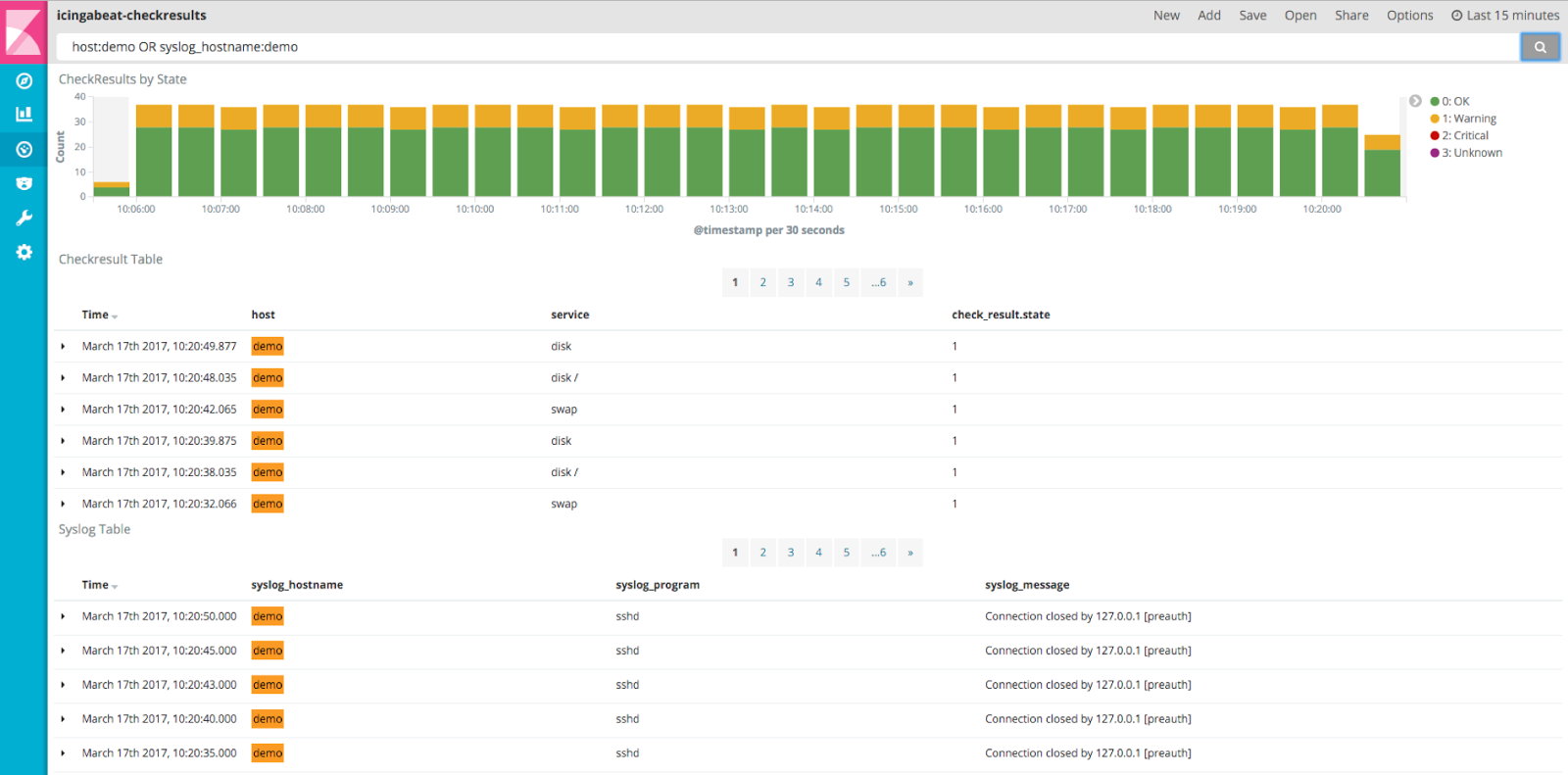This screenshot has width=1568, height=775.
Task: Click clock icon next to Last 15 minutes
Action: tap(1456, 16)
